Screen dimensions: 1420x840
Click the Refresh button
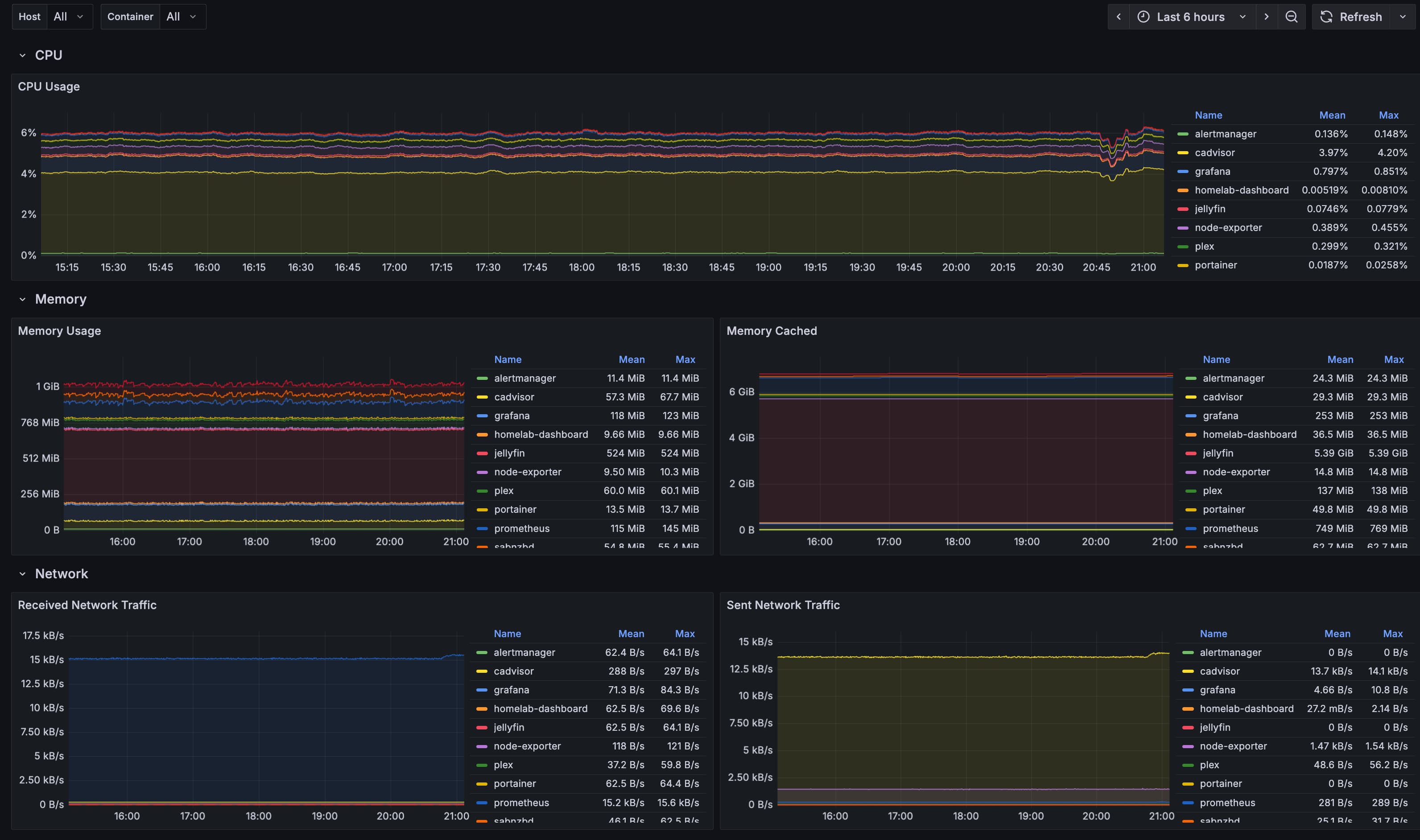pyautogui.click(x=1361, y=16)
